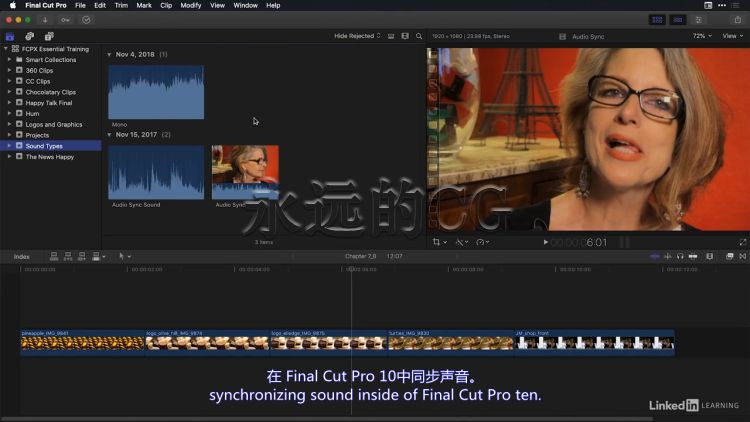Image resolution: width=750 pixels, height=422 pixels.
Task: Expand the 360 Clips event
Action: point(9,70)
